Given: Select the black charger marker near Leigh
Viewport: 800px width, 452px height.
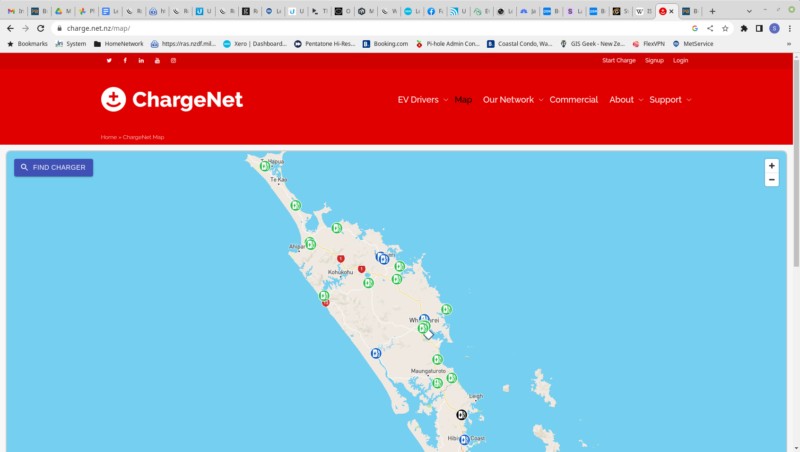Looking at the screenshot, I should [x=461, y=415].
